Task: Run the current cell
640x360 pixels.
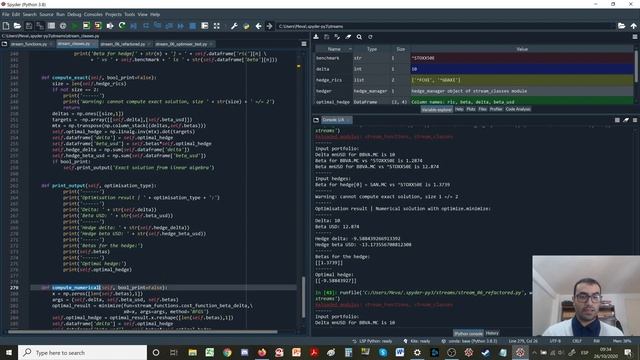Action: 86,26
